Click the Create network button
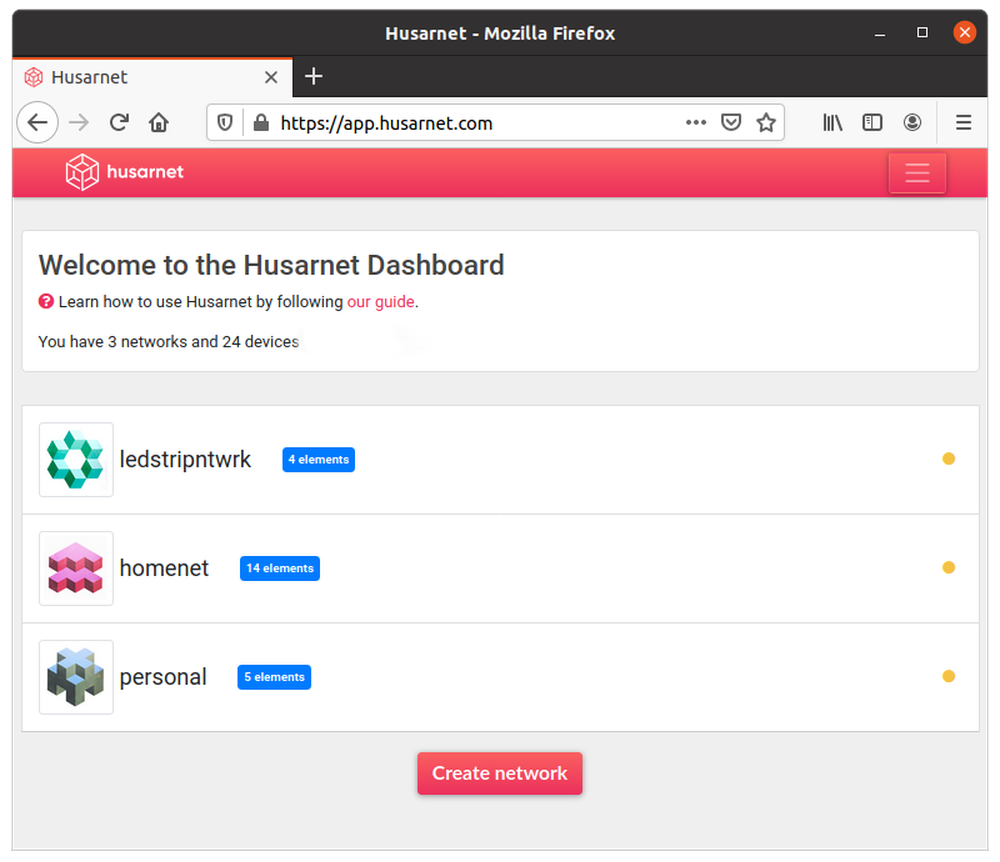This screenshot has width=1000, height=862. click(500, 773)
